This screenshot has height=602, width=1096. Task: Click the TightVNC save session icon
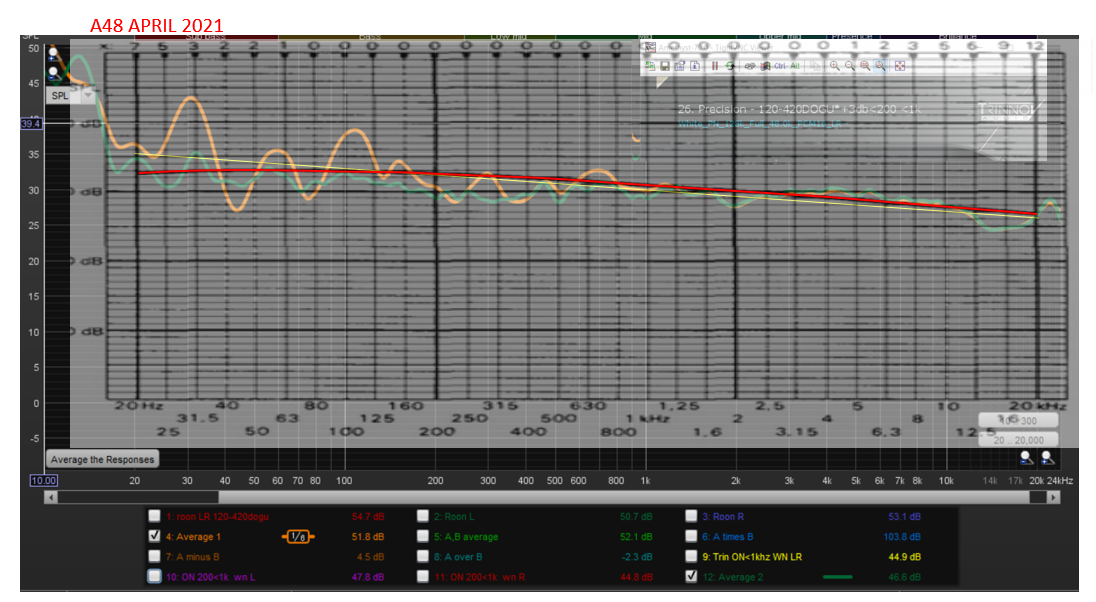pyautogui.click(x=665, y=66)
